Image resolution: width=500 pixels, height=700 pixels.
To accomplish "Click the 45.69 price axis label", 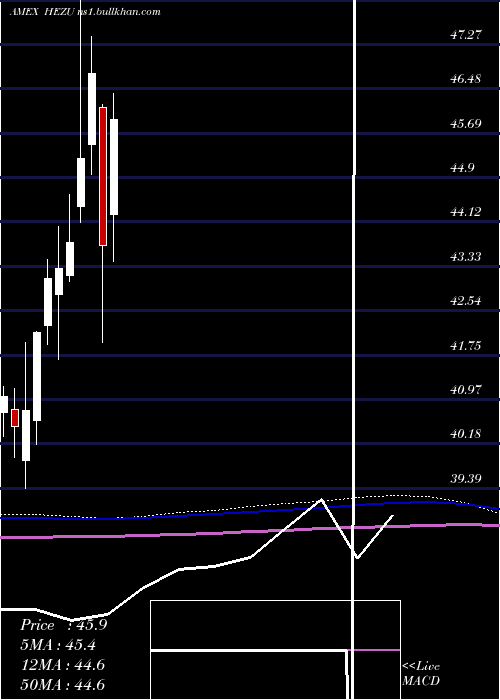I will pos(466,123).
